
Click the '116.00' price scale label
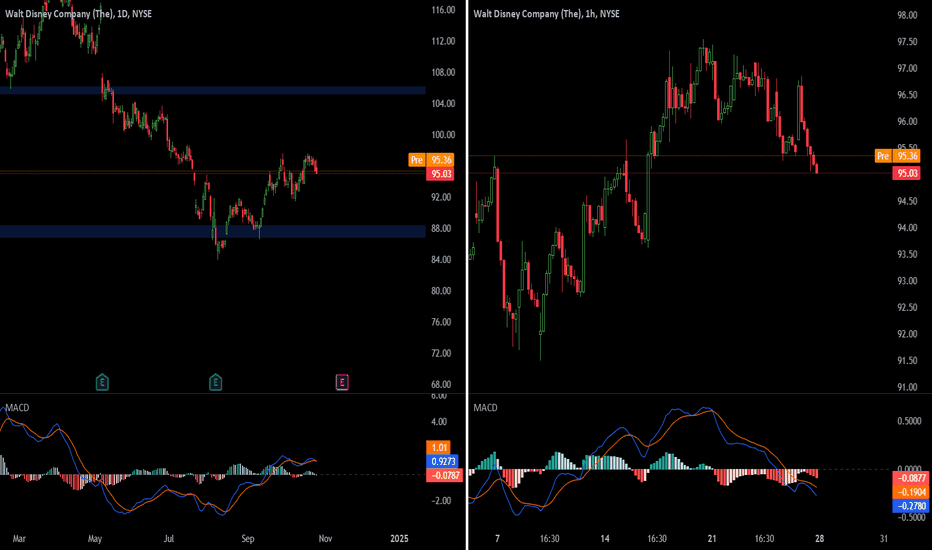(443, 10)
